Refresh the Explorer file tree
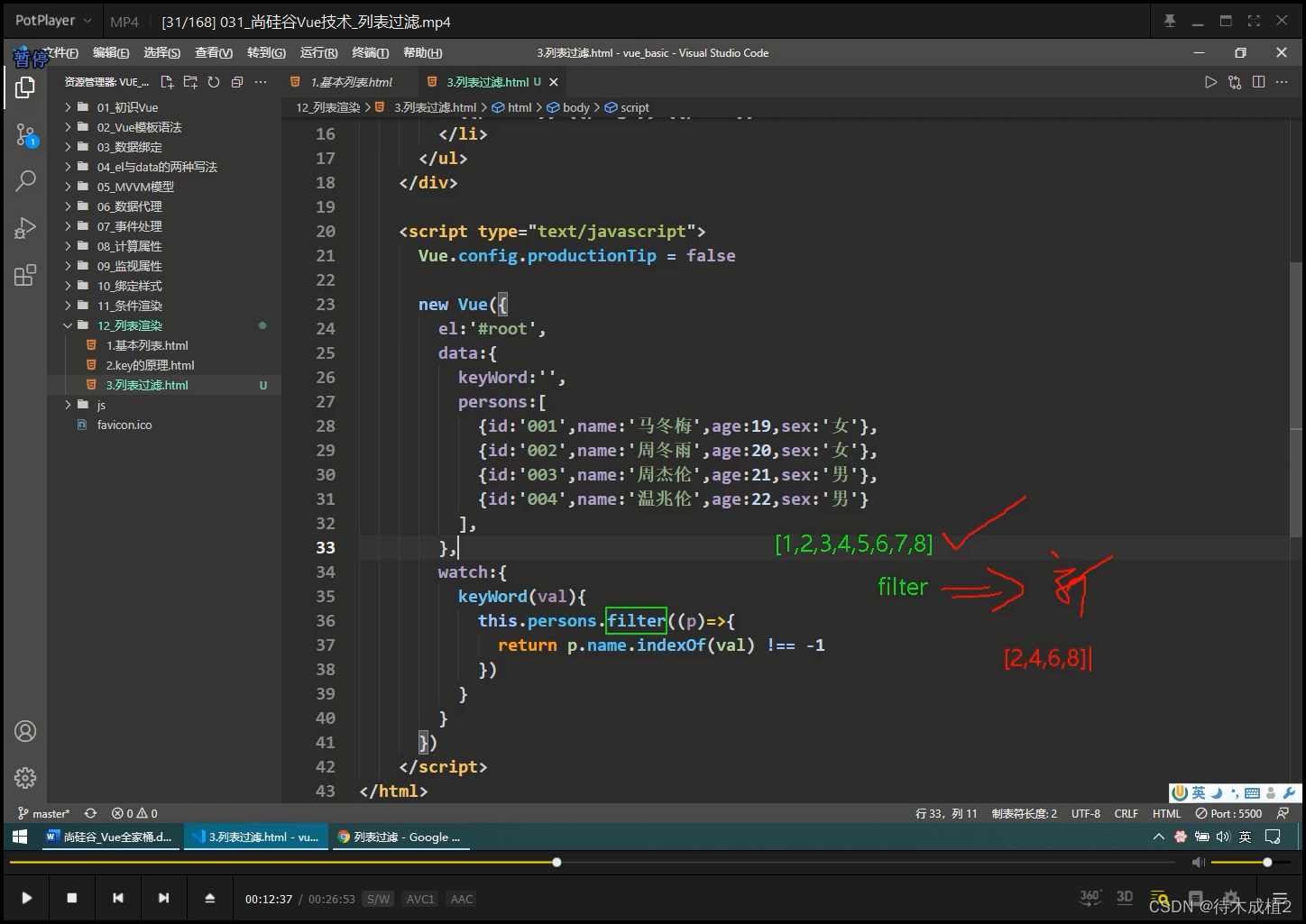The image size is (1306, 924). coord(214,82)
